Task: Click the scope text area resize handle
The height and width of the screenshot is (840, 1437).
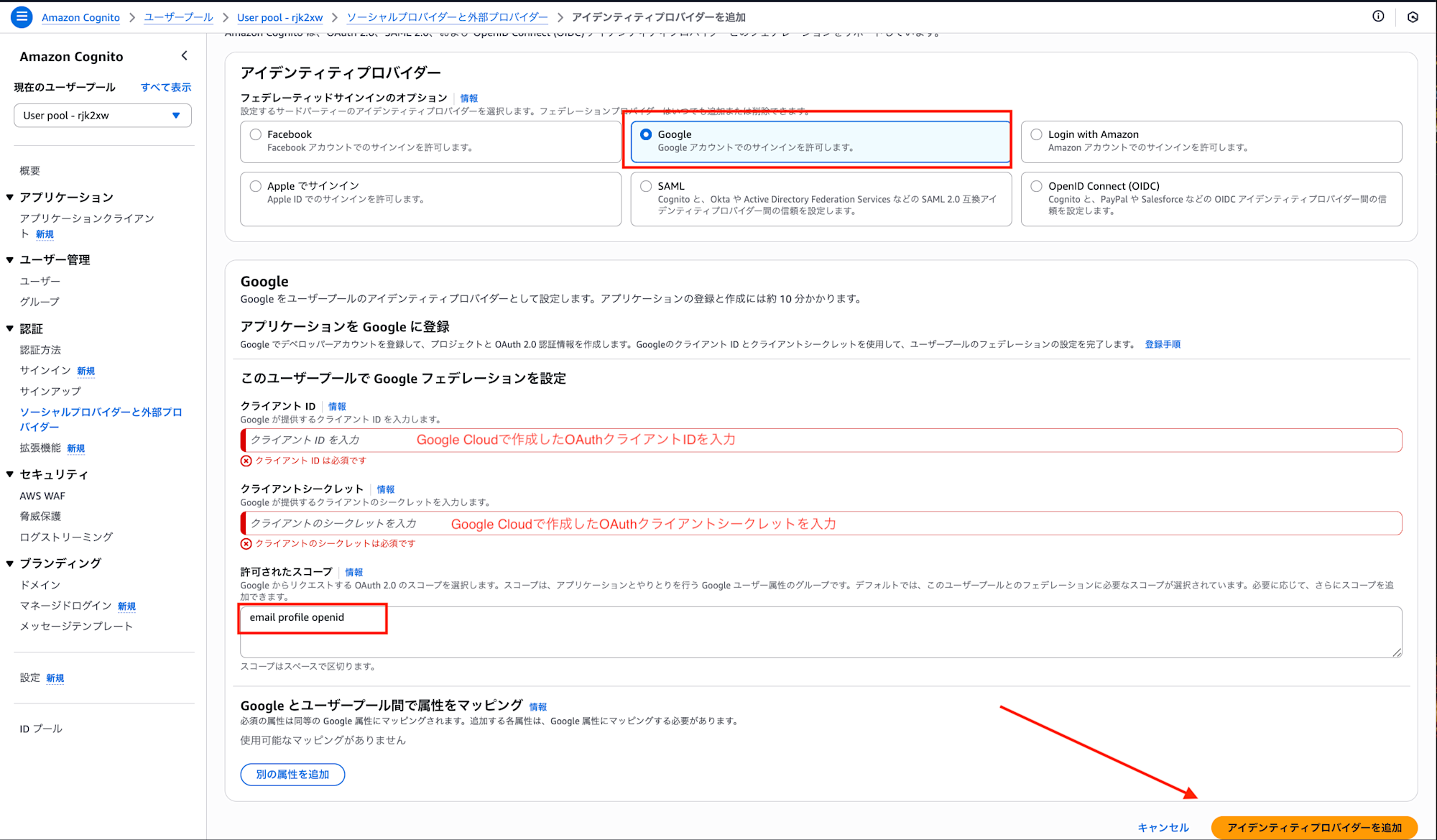Action: tap(1397, 652)
